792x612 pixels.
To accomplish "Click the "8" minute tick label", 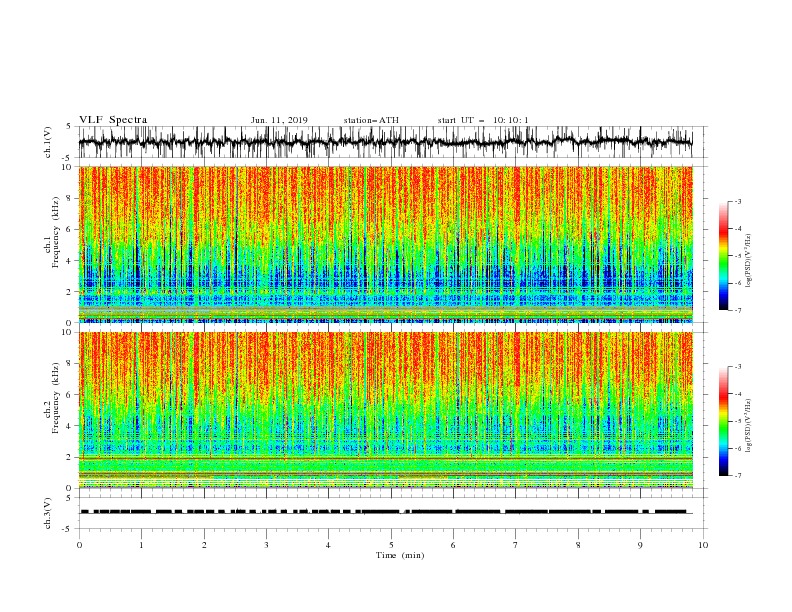I will coord(578,545).
